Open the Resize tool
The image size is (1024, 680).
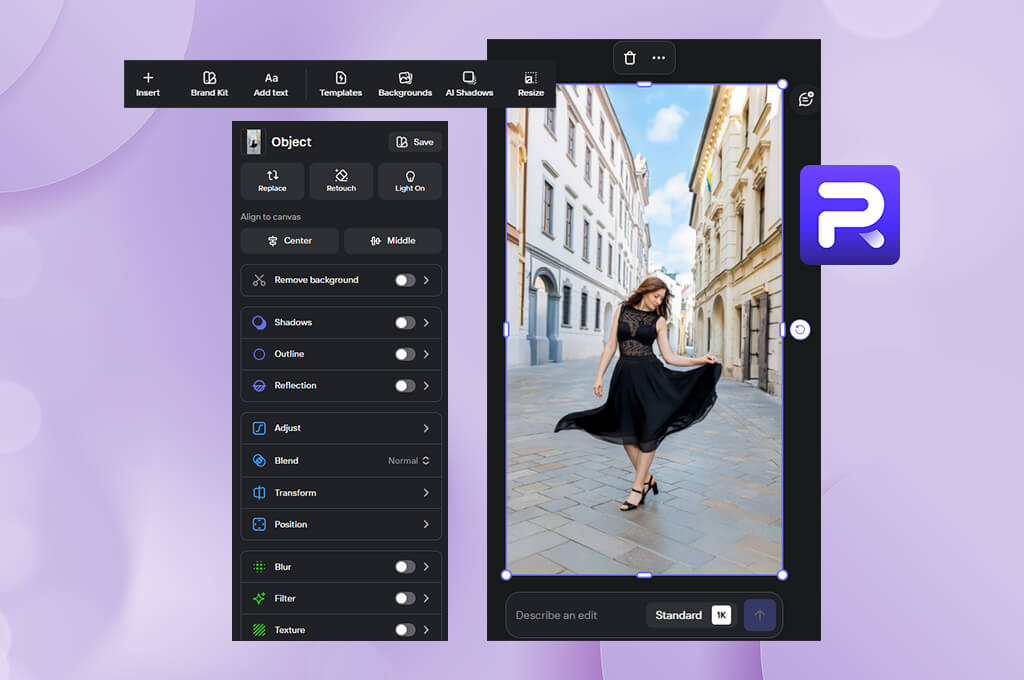click(530, 84)
